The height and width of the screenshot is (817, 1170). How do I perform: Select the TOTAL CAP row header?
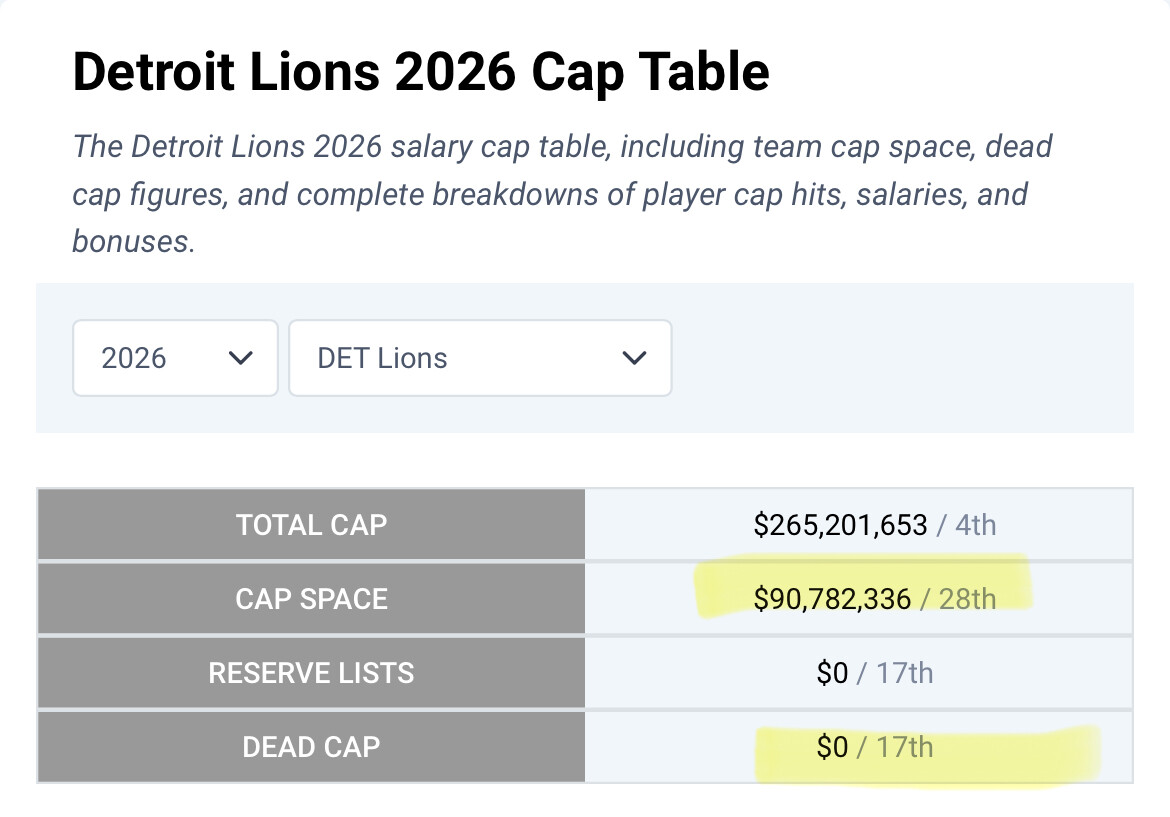(x=311, y=525)
